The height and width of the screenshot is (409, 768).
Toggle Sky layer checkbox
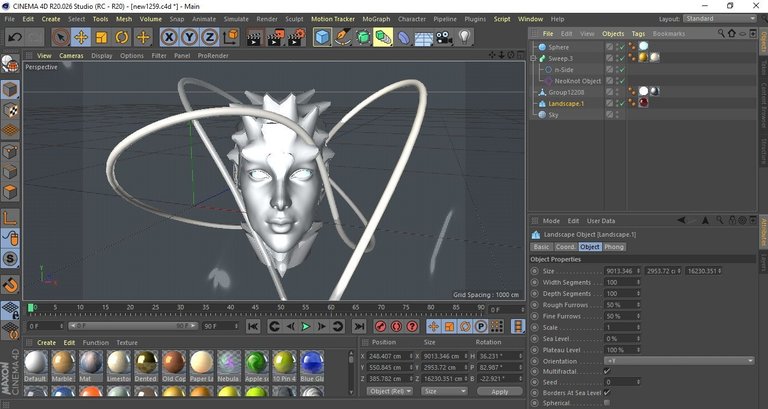coord(609,115)
